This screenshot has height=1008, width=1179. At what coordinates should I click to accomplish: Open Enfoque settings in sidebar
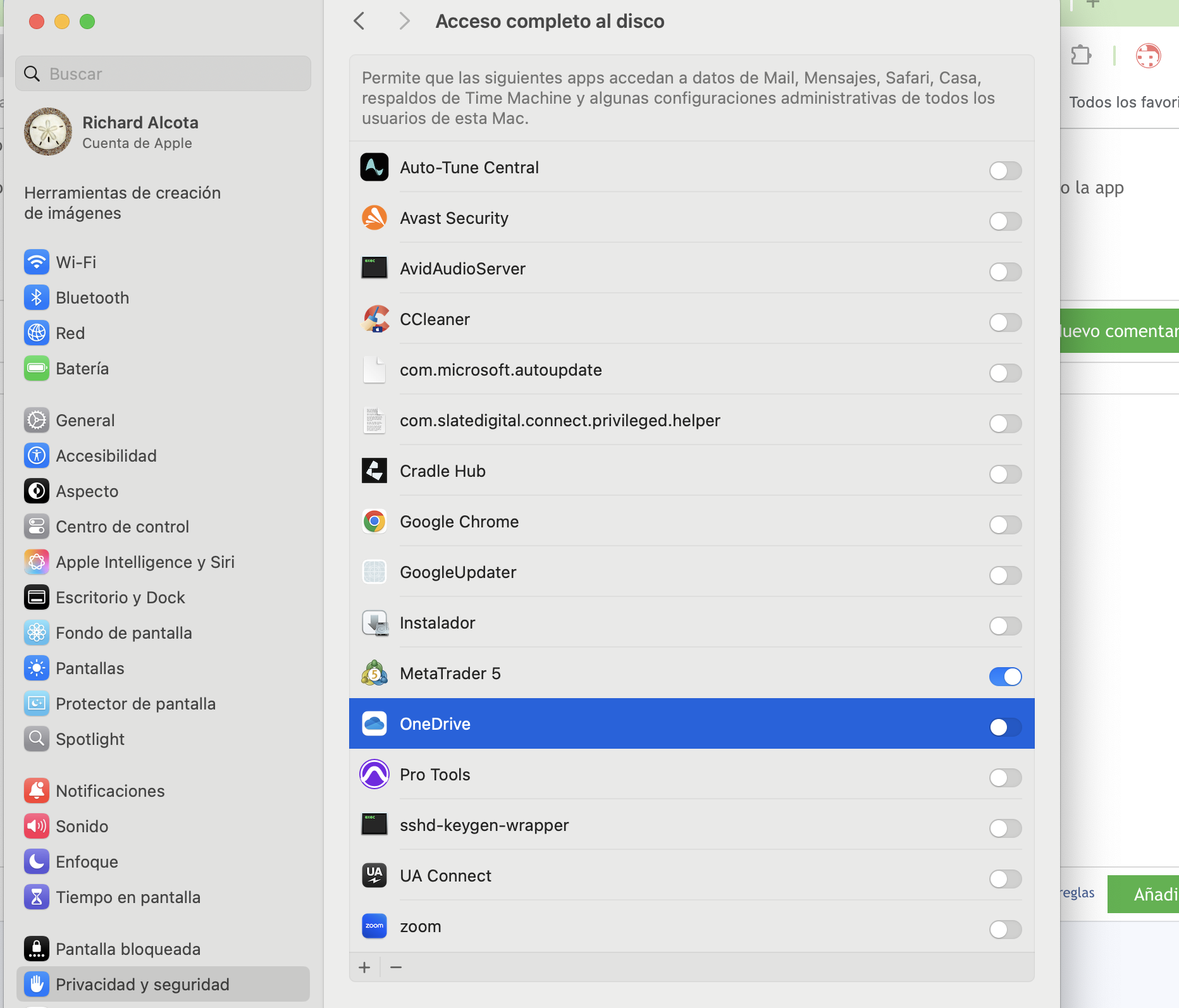(x=163, y=862)
